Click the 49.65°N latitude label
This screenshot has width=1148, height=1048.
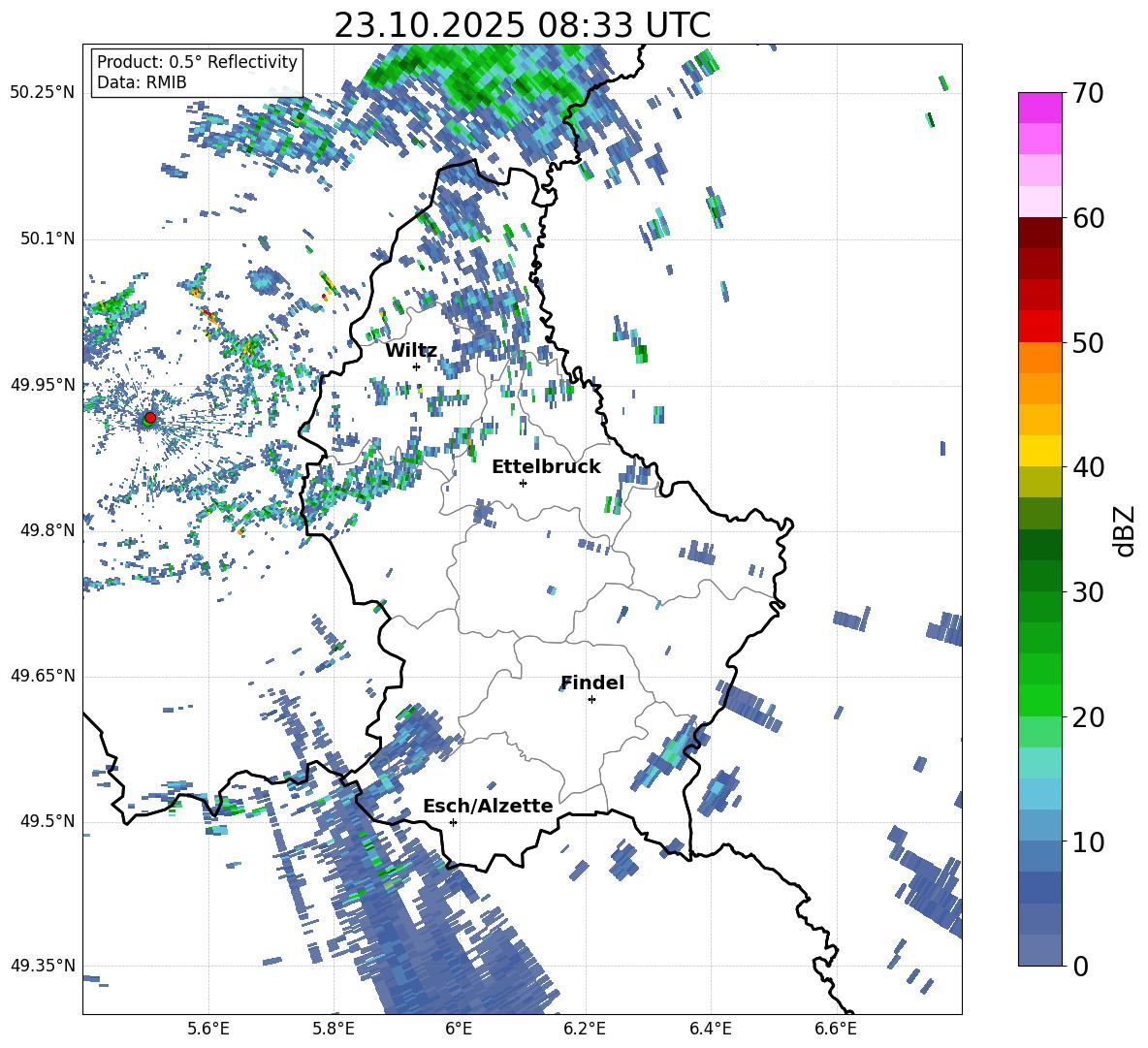click(42, 676)
